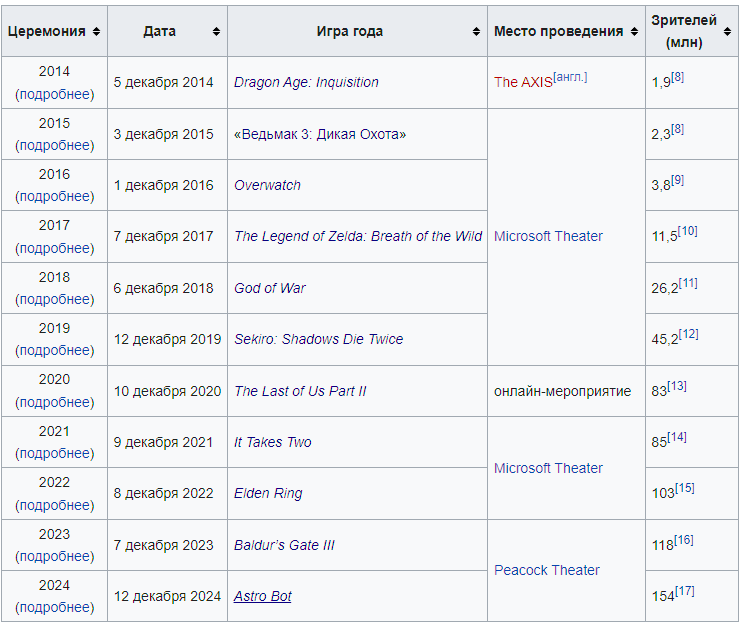Click the Зрителей (млн) header text

(684, 31)
